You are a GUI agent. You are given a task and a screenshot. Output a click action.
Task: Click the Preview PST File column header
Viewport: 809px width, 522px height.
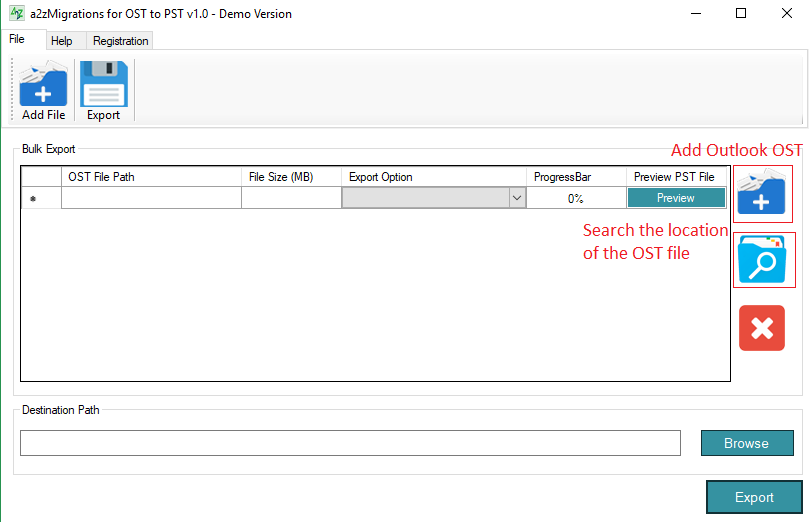pyautogui.click(x=676, y=177)
